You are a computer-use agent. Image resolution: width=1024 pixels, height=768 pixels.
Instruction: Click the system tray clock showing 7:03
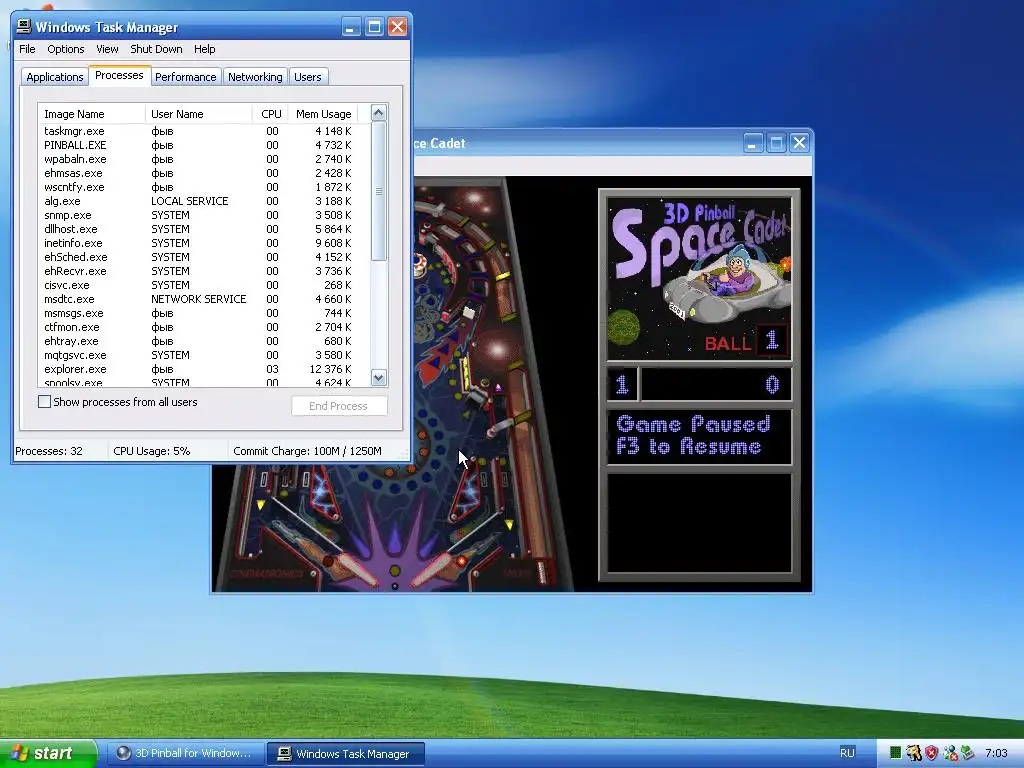point(996,753)
